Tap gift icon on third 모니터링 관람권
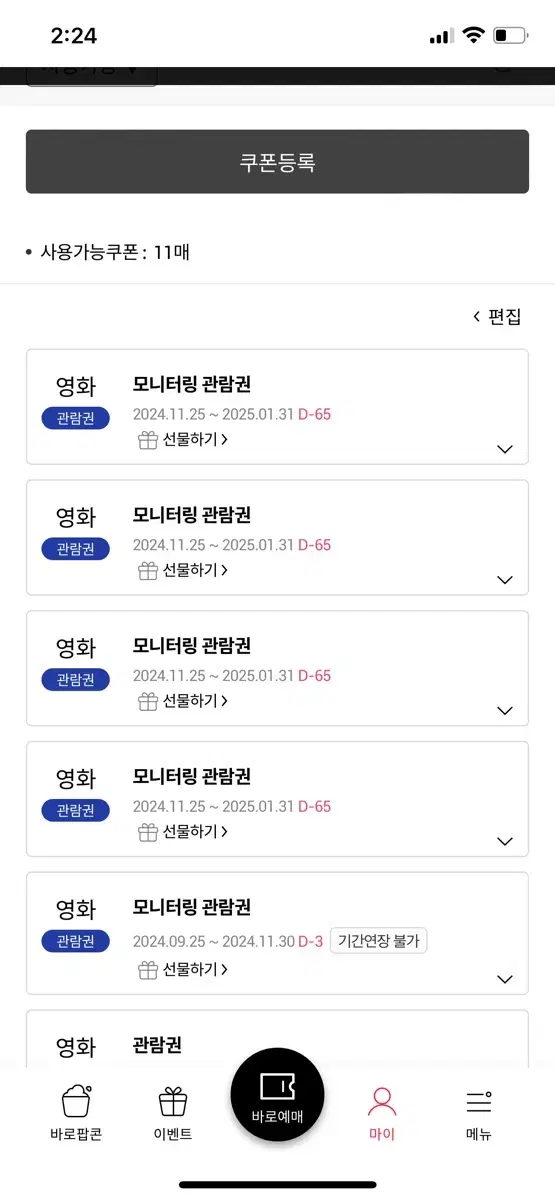The image size is (555, 1200). click(148, 701)
